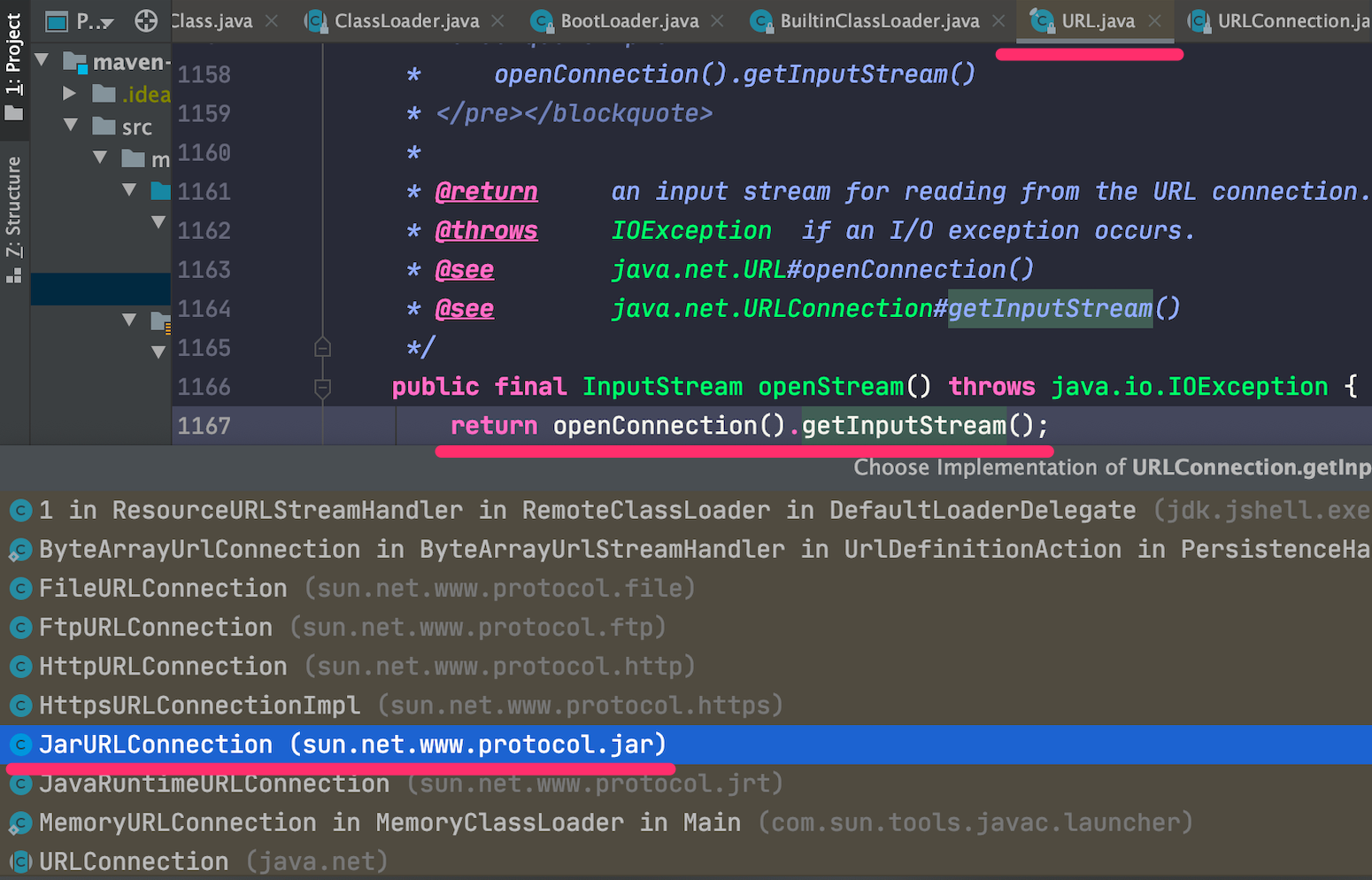This screenshot has width=1372, height=880.
Task: Select FtpURLConnection implementation
Action: pos(686,627)
